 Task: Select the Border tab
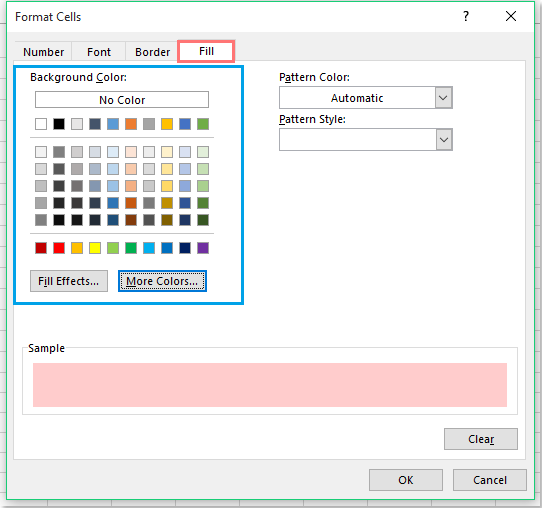[152, 52]
